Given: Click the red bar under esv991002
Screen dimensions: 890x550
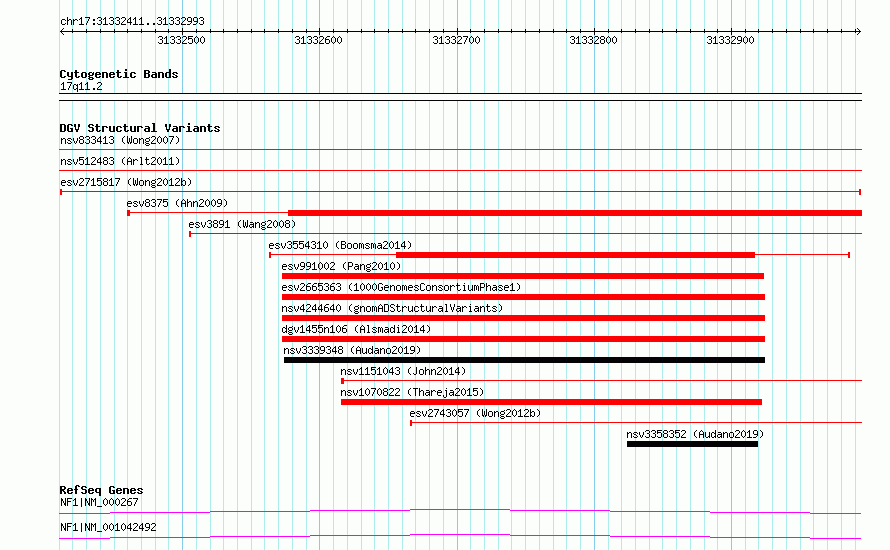Looking at the screenshot, I should [523, 276].
